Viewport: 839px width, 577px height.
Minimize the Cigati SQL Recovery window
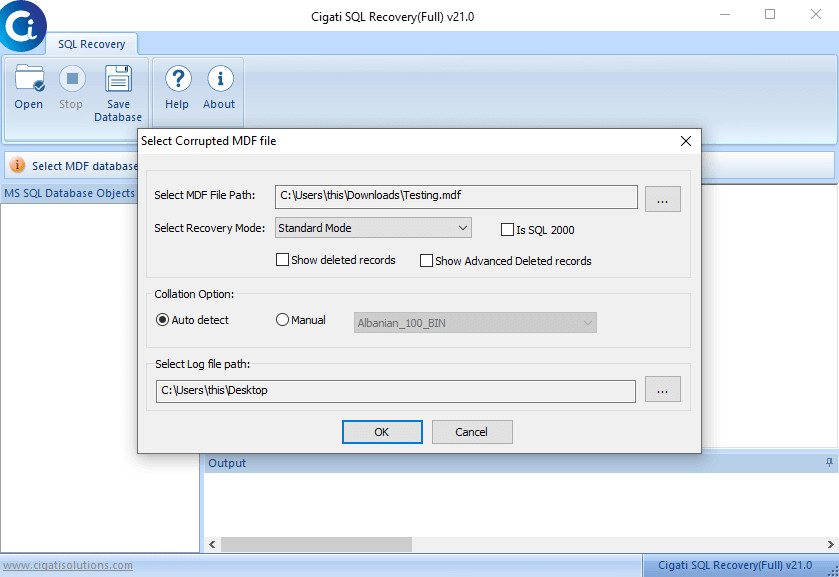coord(724,14)
